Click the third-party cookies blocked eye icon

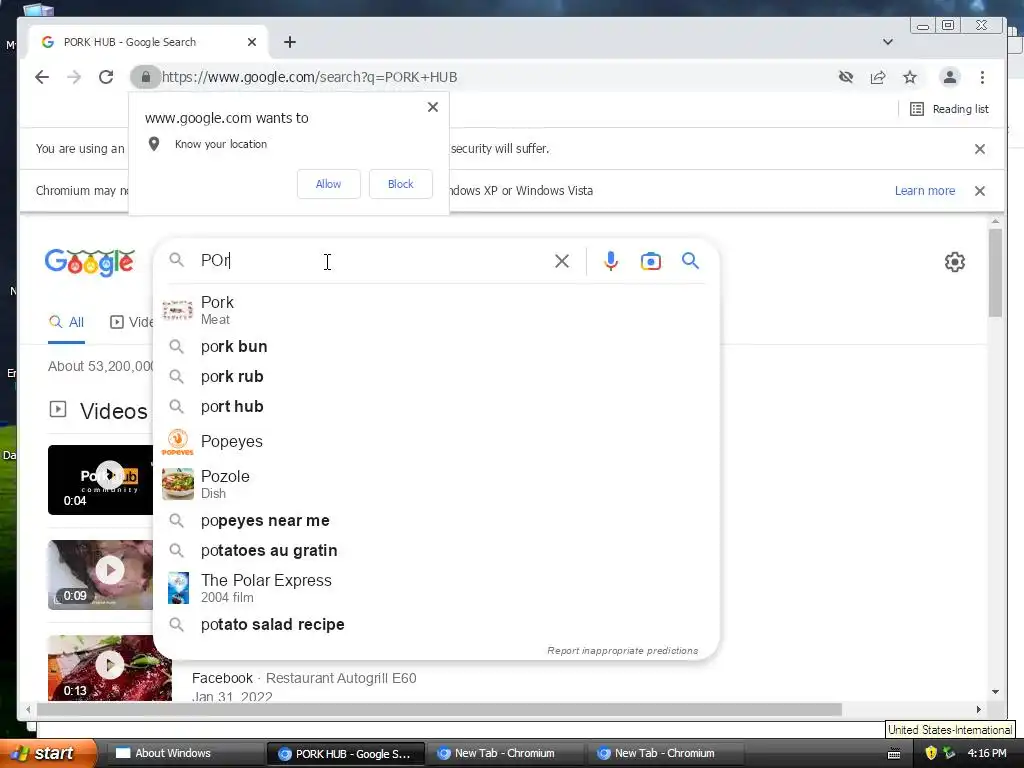tap(846, 77)
